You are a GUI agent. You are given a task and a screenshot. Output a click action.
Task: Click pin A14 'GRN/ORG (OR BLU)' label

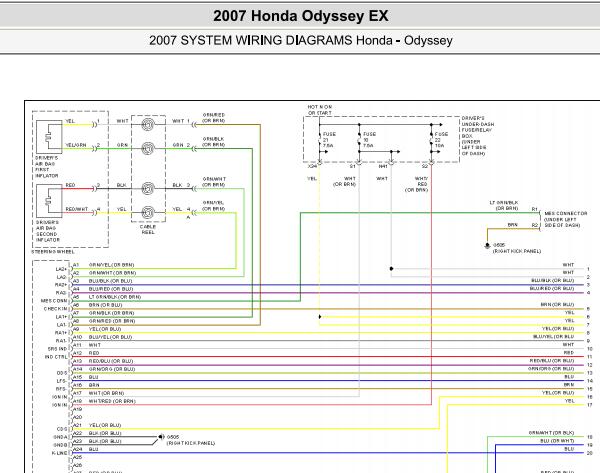(x=112, y=369)
